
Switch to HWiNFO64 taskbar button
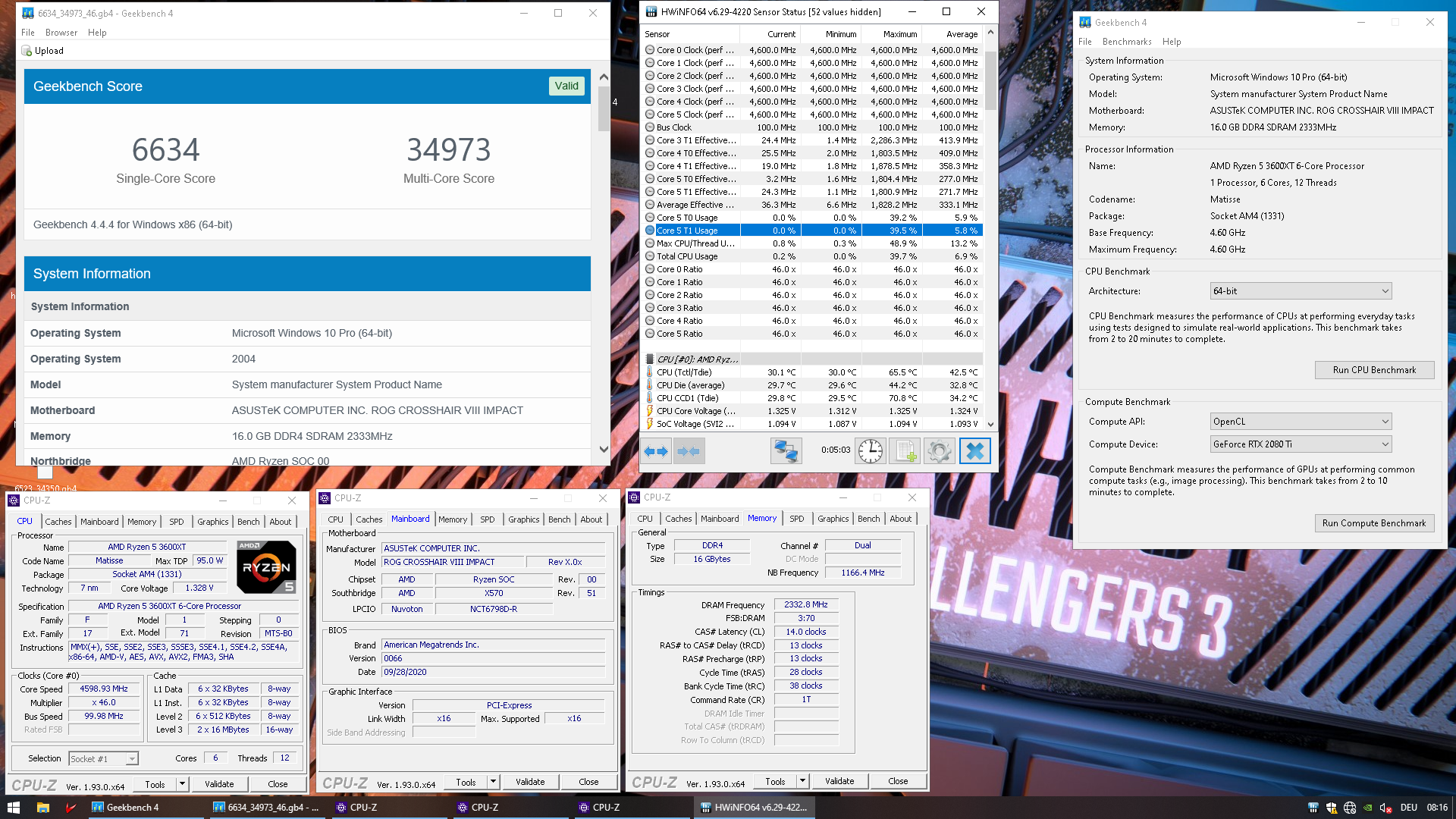(755, 808)
